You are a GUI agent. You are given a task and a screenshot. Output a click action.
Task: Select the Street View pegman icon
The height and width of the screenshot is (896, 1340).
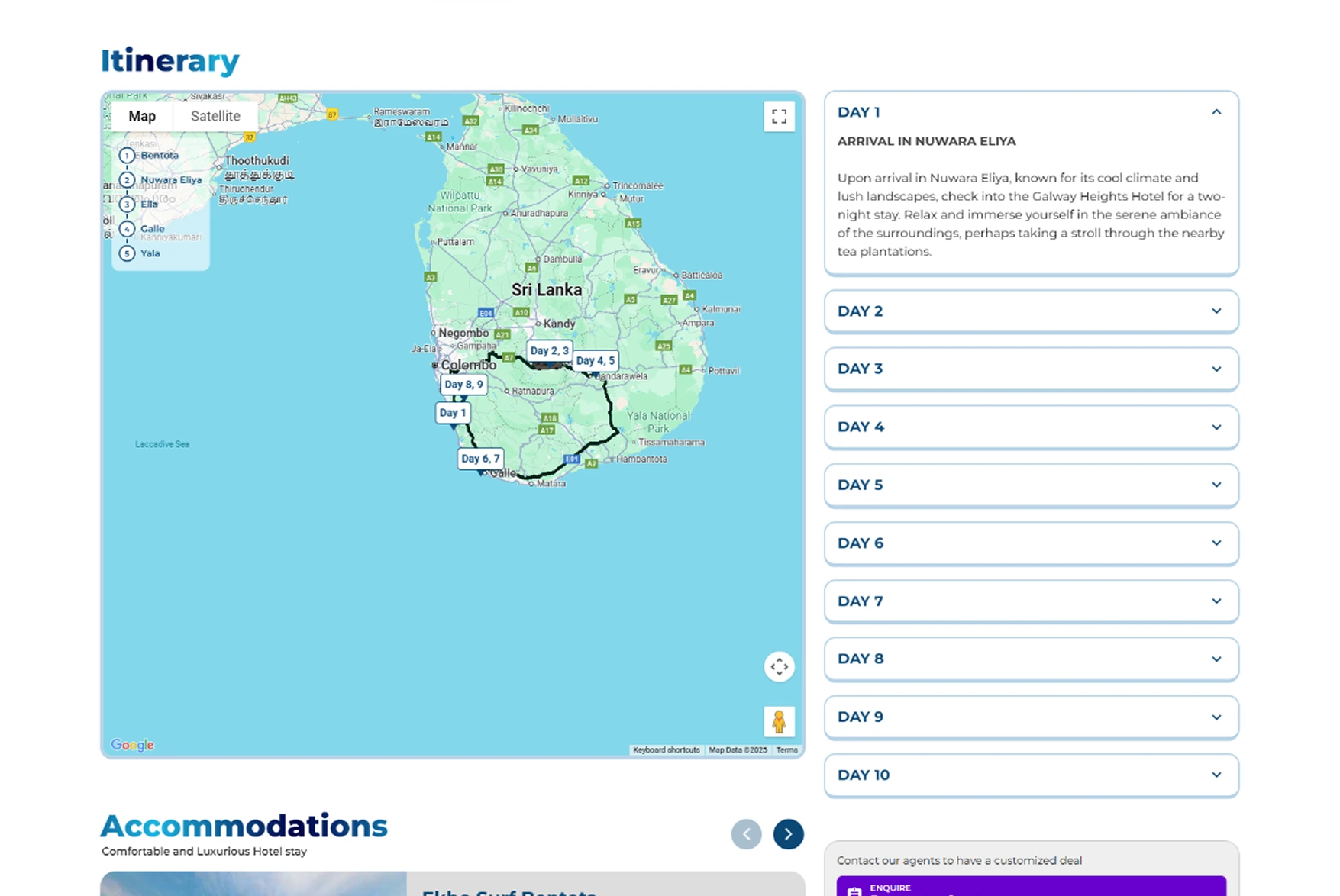(x=779, y=720)
